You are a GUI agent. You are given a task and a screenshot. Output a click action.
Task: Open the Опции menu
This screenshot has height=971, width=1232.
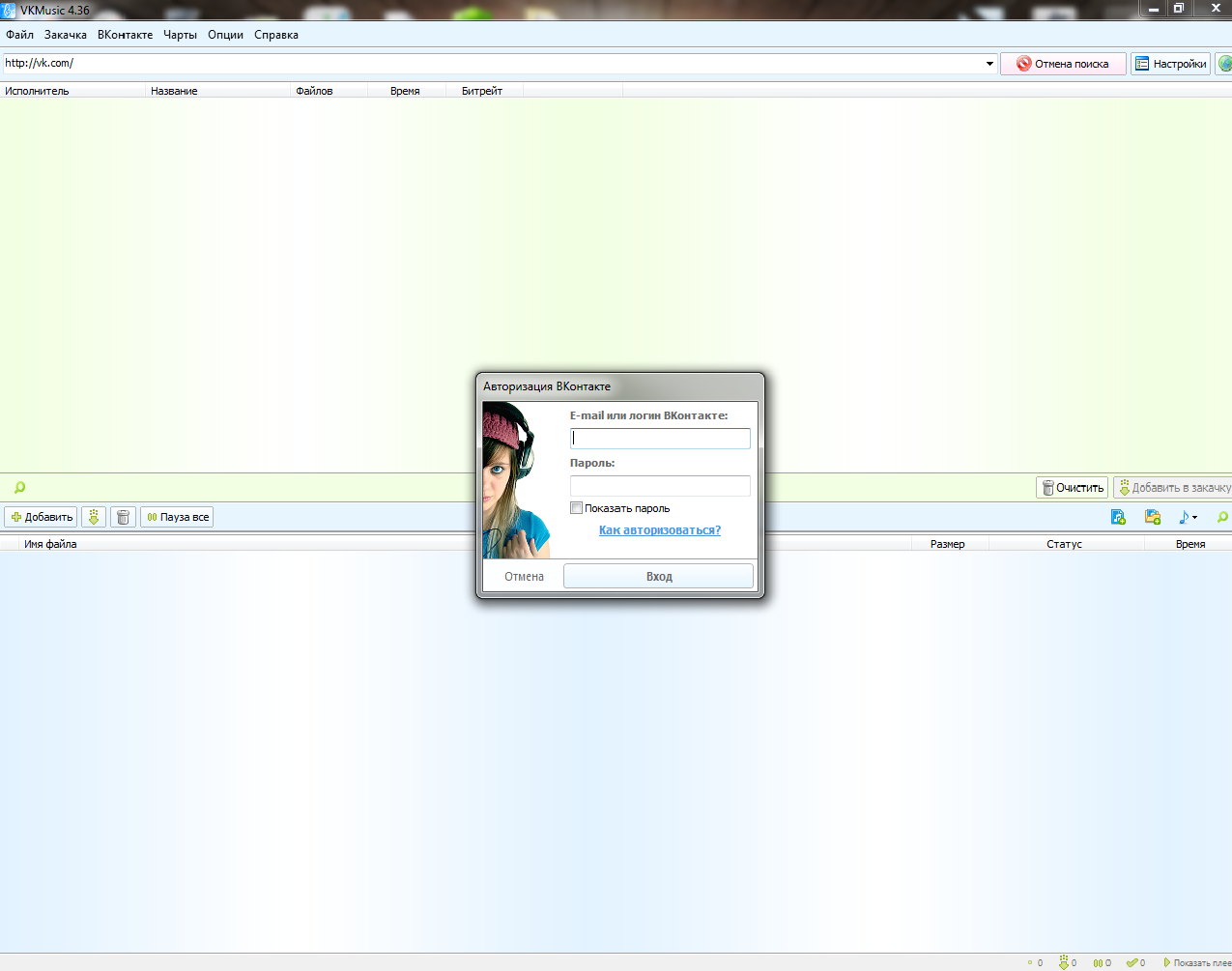(225, 35)
